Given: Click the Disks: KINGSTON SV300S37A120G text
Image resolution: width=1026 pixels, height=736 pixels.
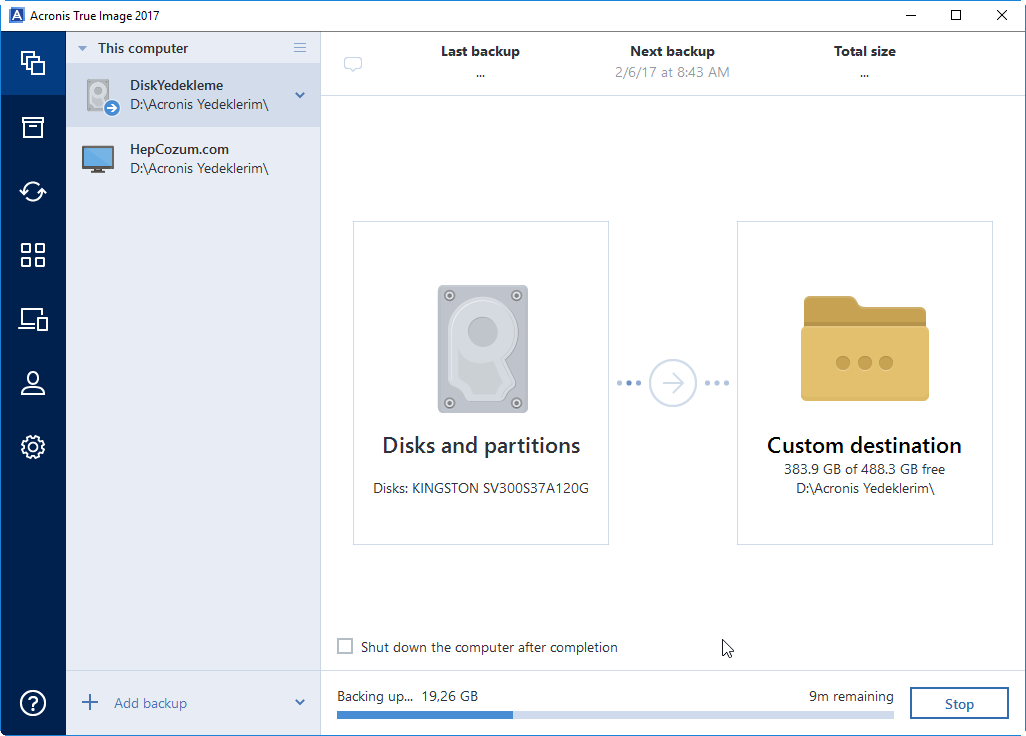Looking at the screenshot, I should (x=481, y=488).
